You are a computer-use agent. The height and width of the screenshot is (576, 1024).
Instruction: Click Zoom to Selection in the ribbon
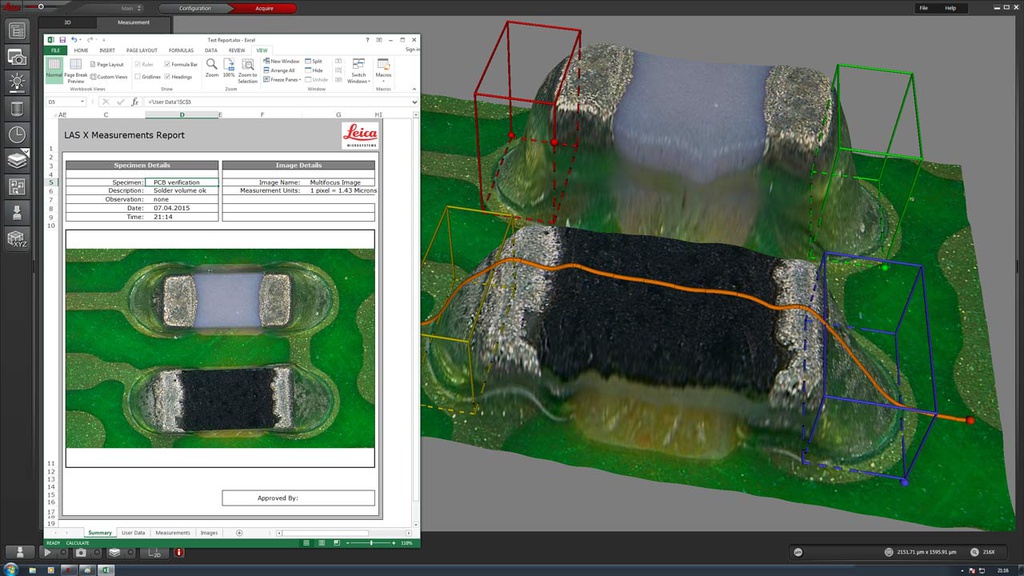pos(248,71)
